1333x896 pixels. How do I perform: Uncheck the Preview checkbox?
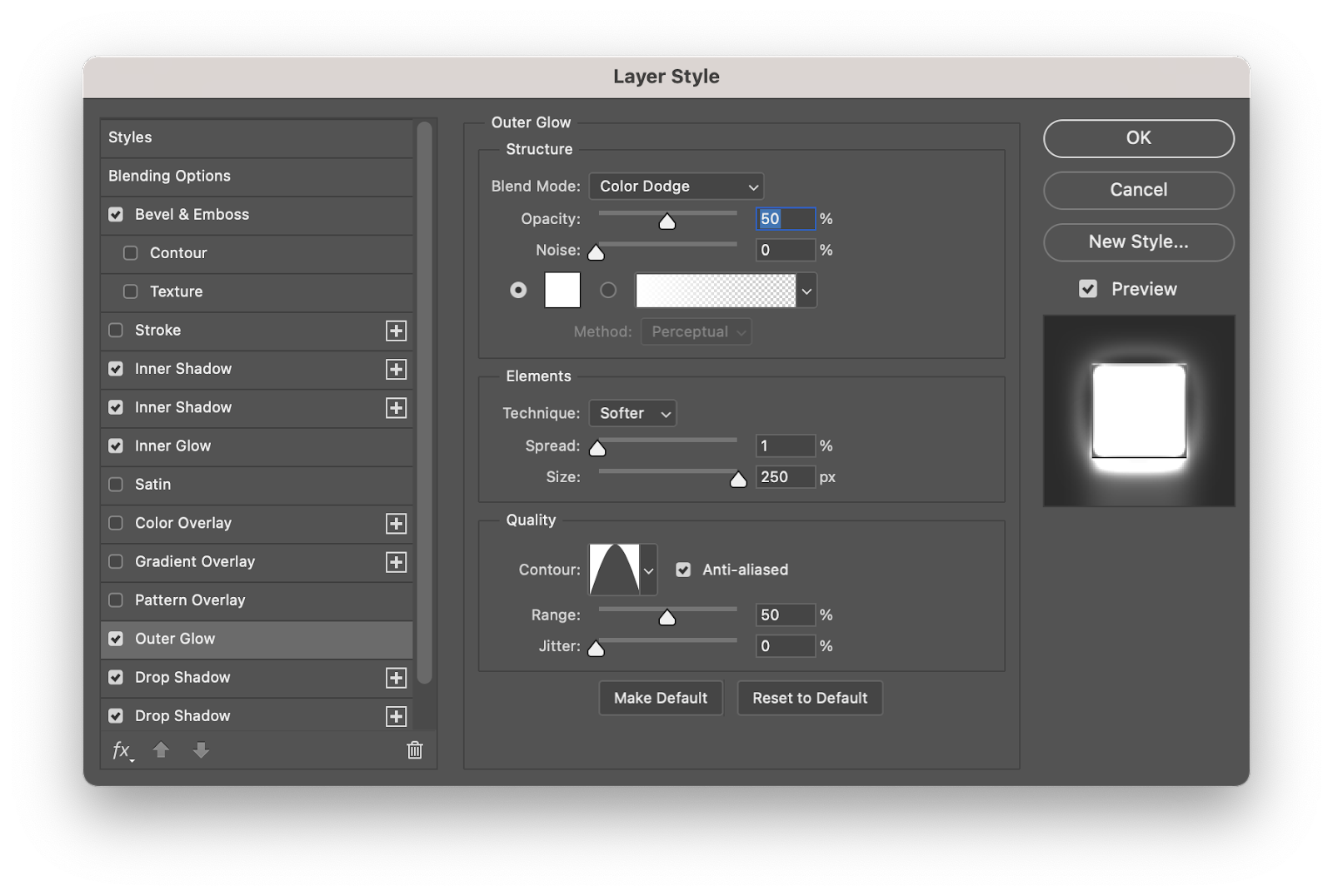1088,289
